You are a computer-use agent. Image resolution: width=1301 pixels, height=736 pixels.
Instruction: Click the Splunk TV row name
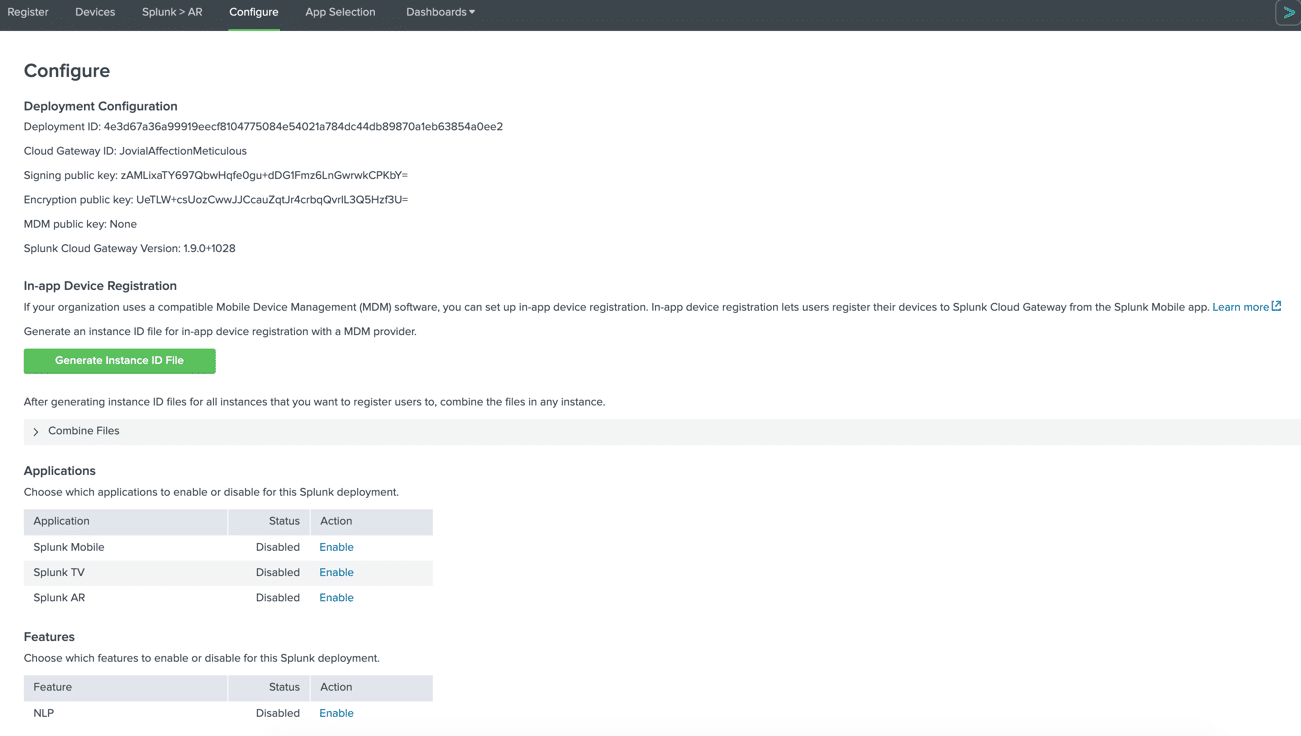(x=59, y=573)
